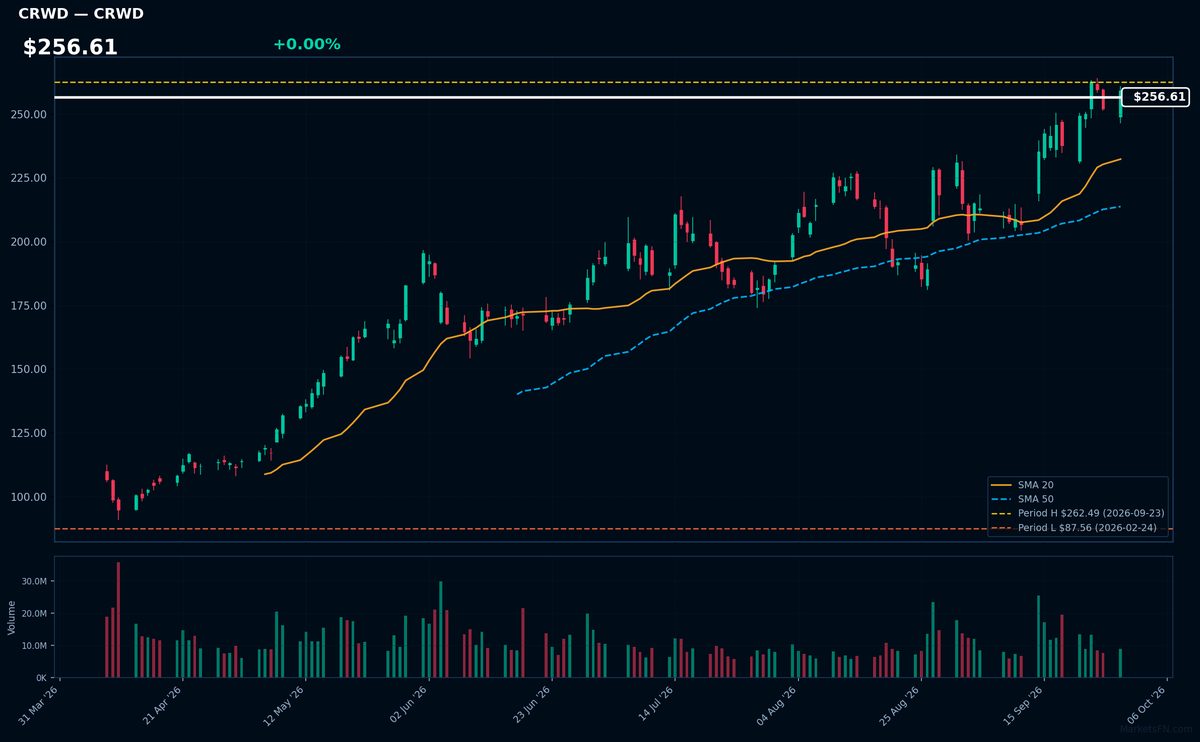This screenshot has width=1200, height=742.
Task: Click the 150.00 price axis label
Action: pyautogui.click(x=31, y=369)
